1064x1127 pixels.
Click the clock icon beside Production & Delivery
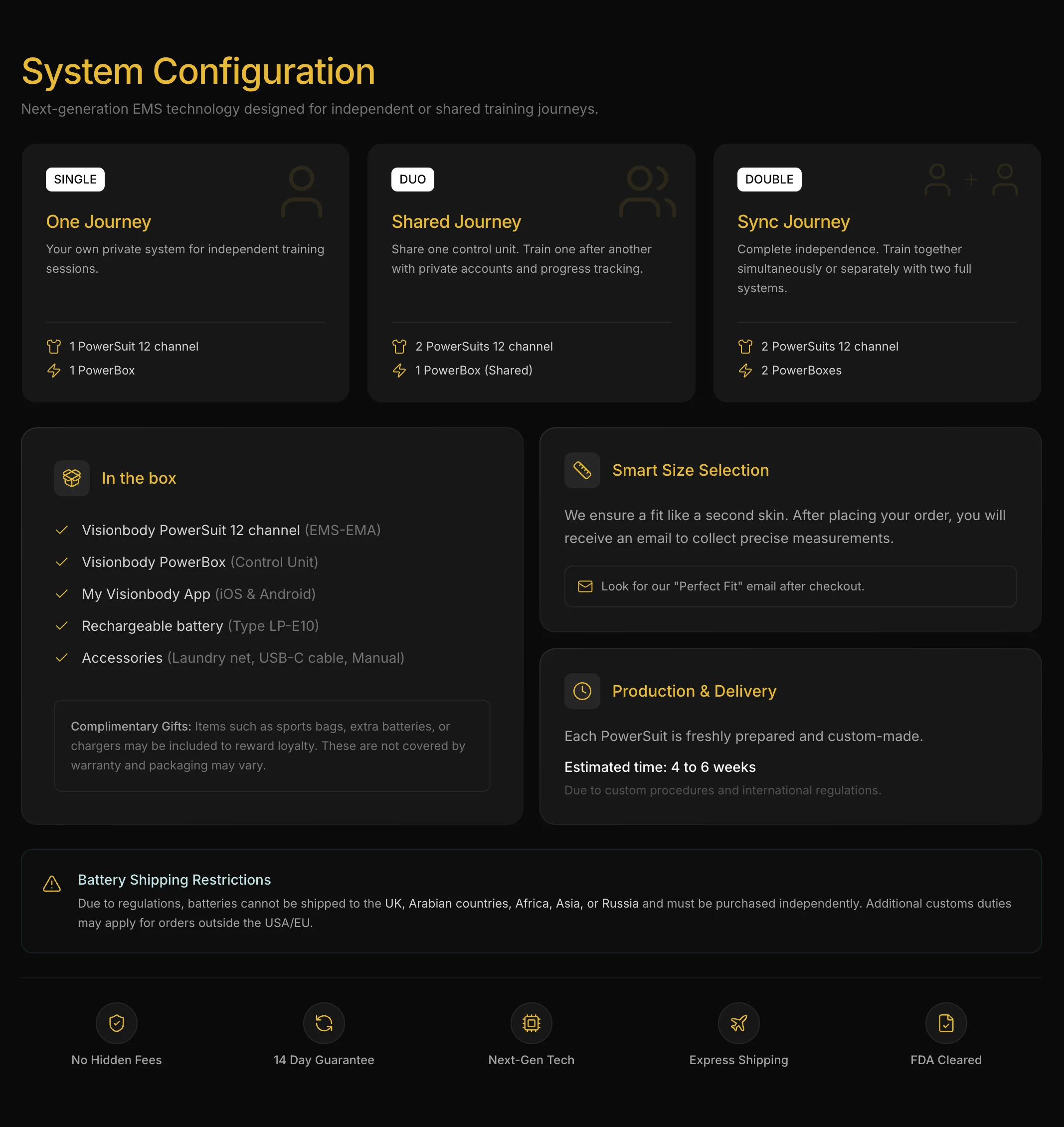(582, 691)
